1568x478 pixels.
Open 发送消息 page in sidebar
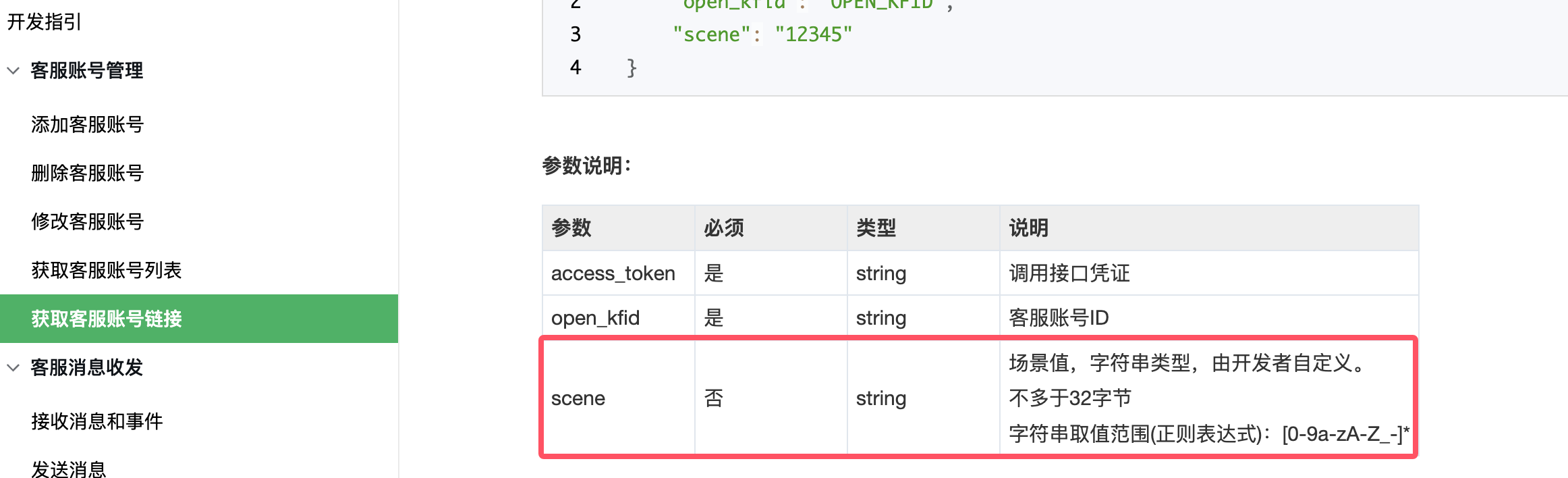pyautogui.click(x=69, y=469)
